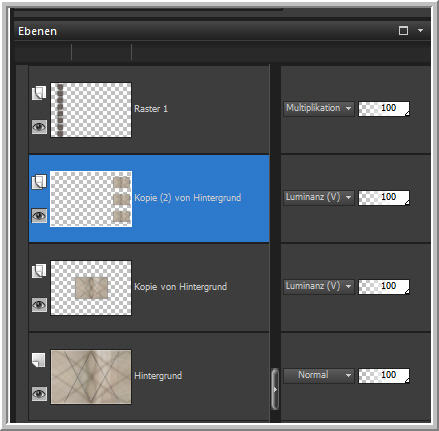The image size is (439, 431).
Task: Click the Hintergrund layer opacity field
Action: pos(384,376)
